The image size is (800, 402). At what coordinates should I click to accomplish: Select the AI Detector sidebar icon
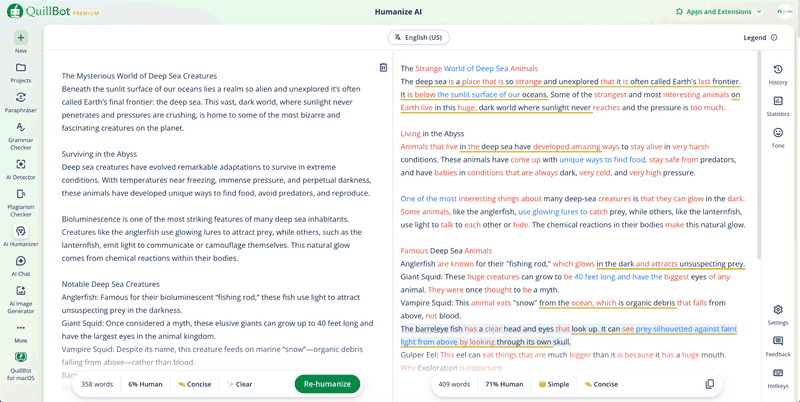(21, 168)
